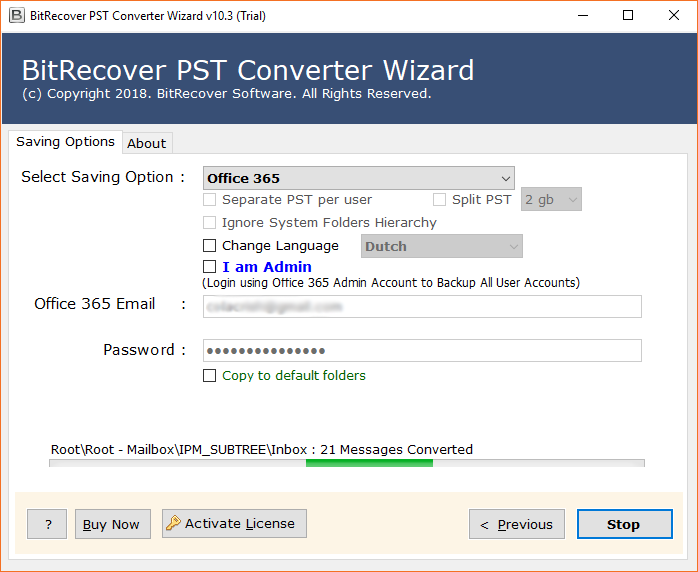The height and width of the screenshot is (572, 698).
Task: Toggle Separate PST per user checkbox
Action: (x=209, y=199)
